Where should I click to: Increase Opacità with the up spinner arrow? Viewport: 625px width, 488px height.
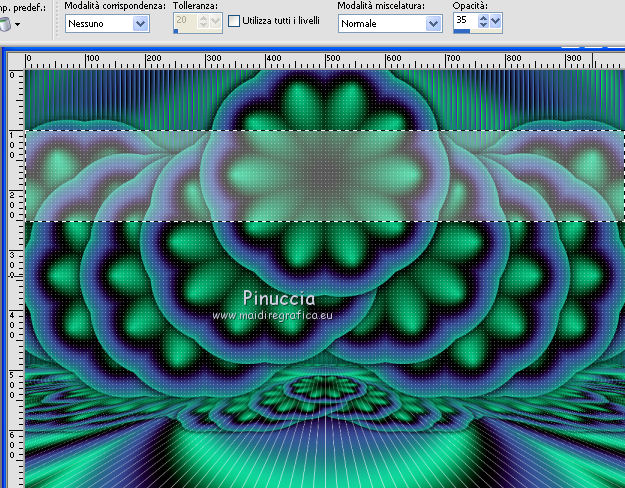coord(482,17)
